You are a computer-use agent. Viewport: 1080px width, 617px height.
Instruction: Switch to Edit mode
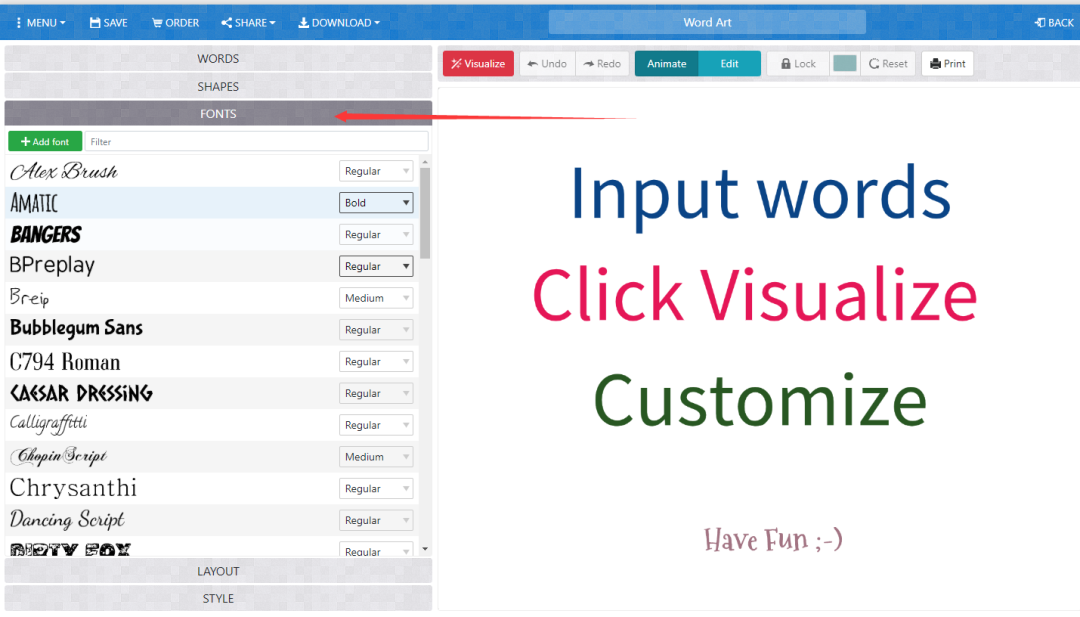pyautogui.click(x=729, y=63)
